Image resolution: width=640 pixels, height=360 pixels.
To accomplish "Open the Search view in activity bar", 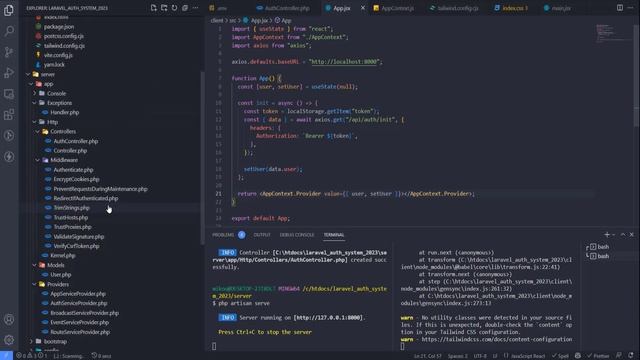I will point(9,31).
